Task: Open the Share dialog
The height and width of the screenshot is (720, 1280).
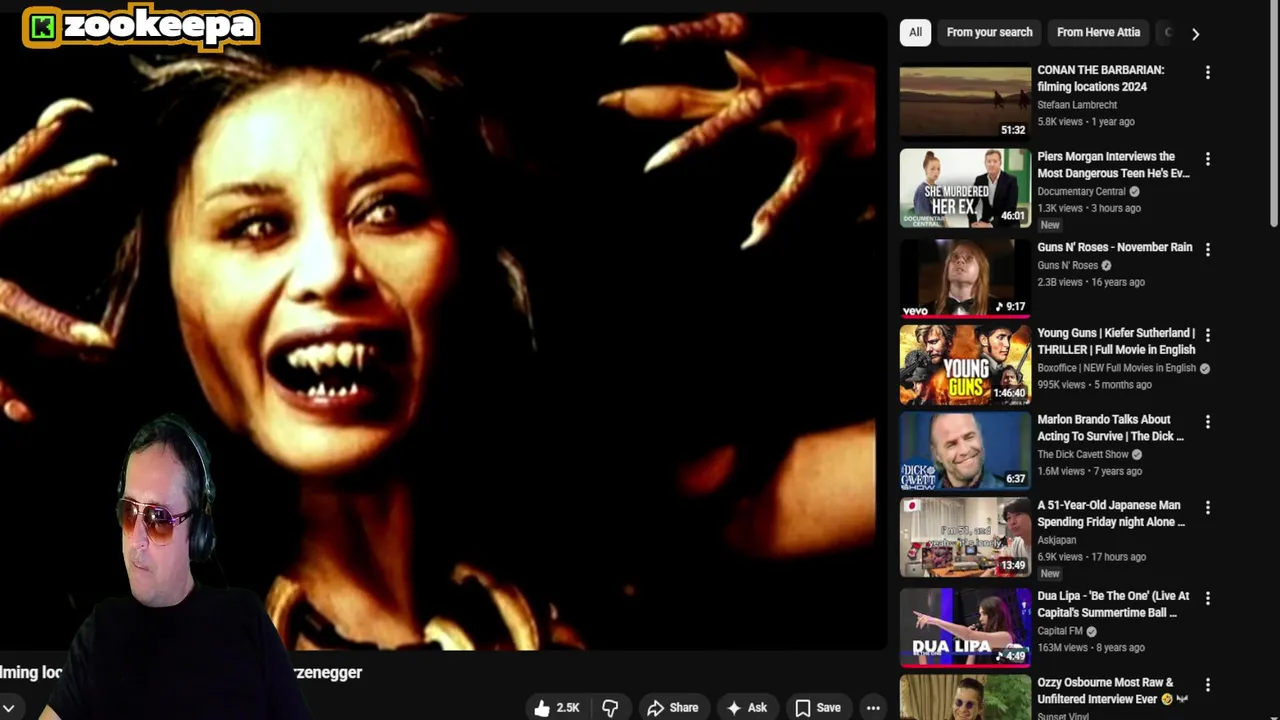Action: click(672, 708)
